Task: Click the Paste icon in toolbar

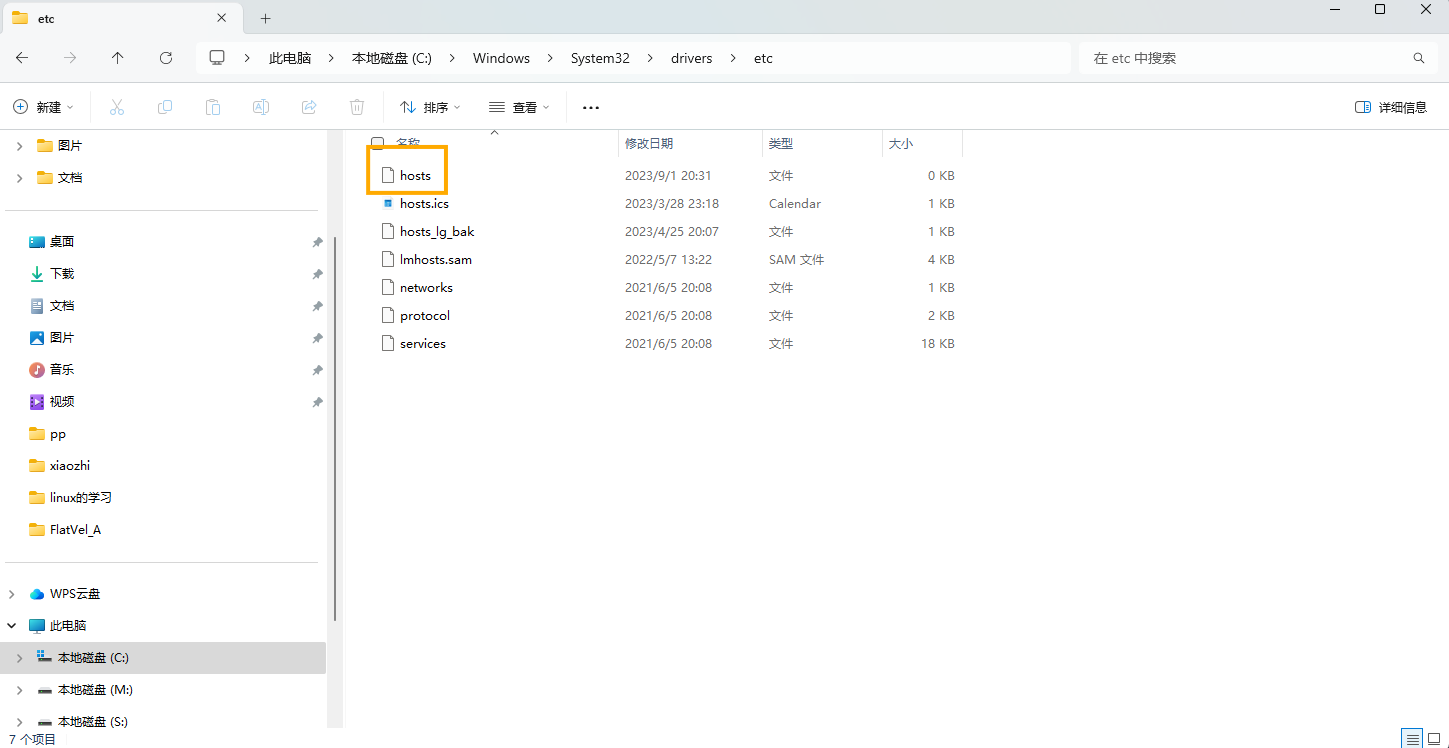Action: coord(213,107)
